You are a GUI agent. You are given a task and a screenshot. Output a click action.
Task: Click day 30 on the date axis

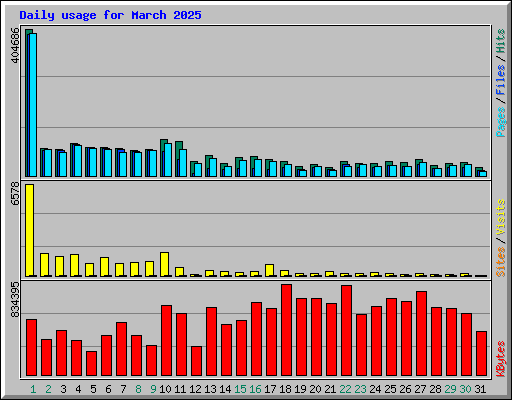click(465, 389)
